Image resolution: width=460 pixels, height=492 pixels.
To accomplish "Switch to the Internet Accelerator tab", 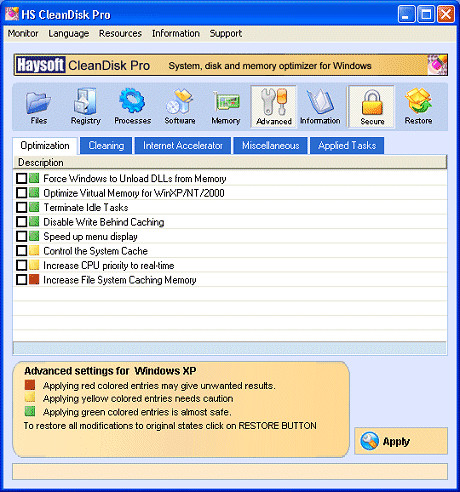I will [183, 146].
